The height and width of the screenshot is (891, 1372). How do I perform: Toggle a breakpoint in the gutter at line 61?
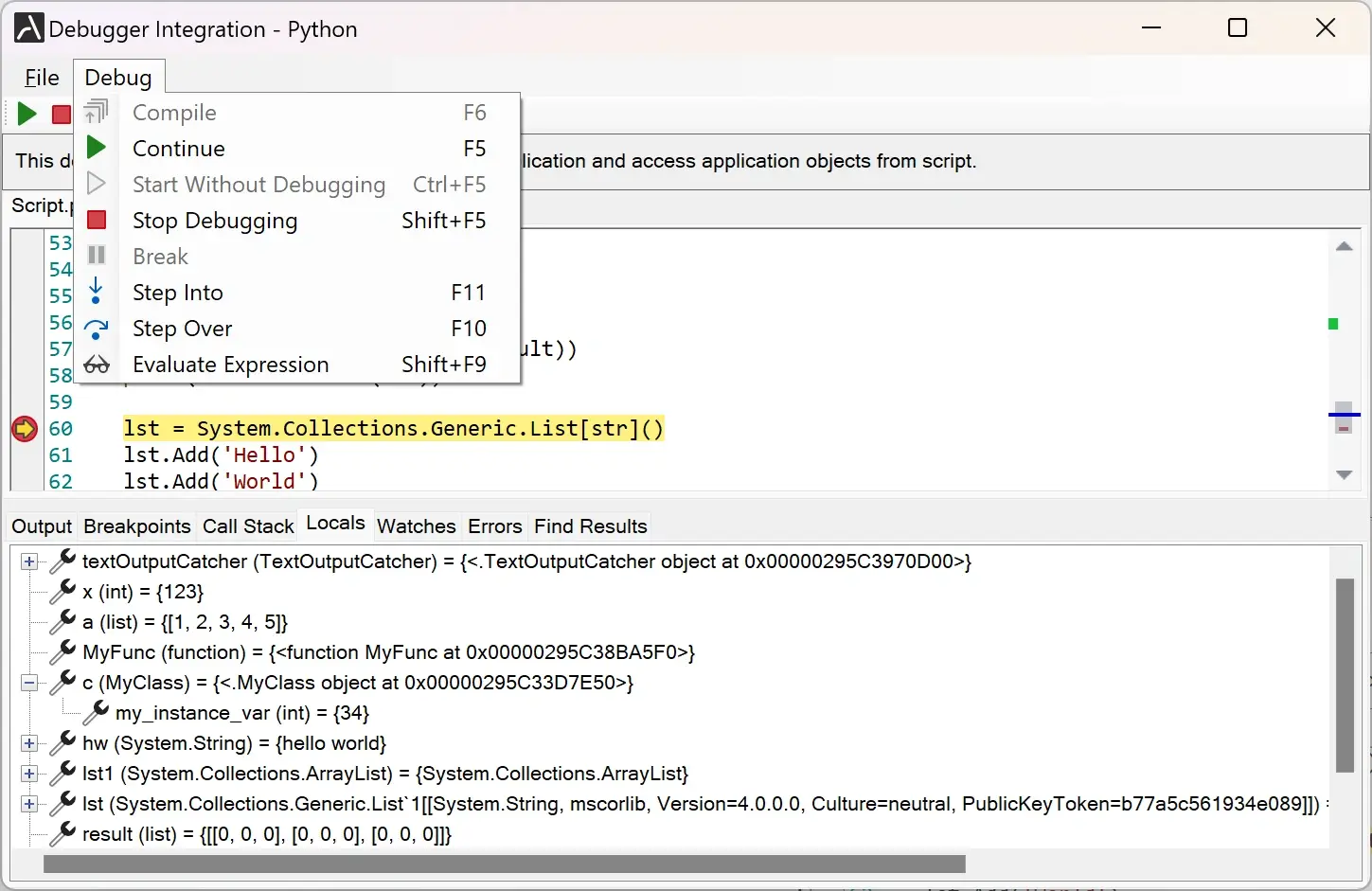point(24,455)
